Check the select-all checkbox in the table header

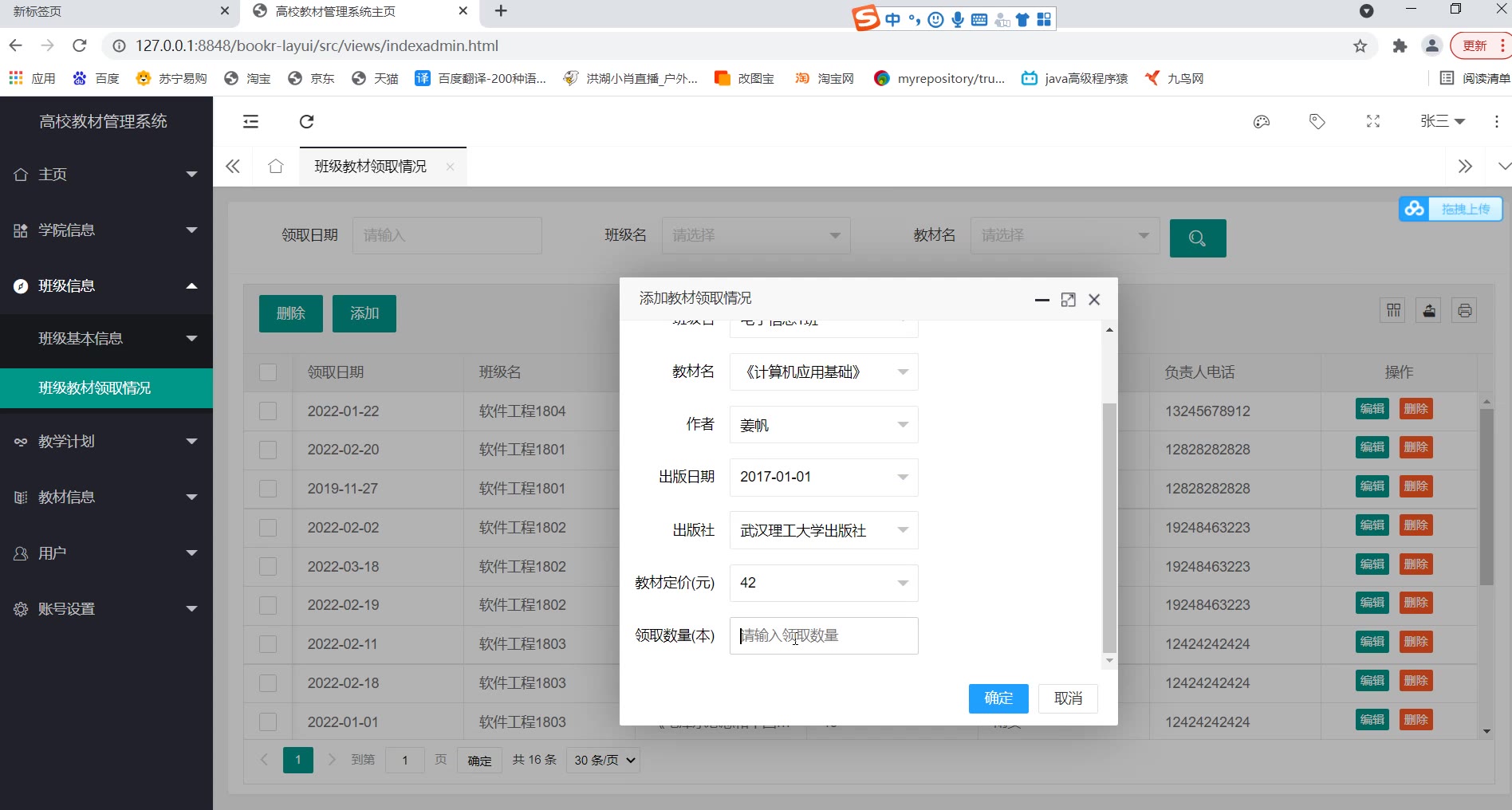click(268, 372)
